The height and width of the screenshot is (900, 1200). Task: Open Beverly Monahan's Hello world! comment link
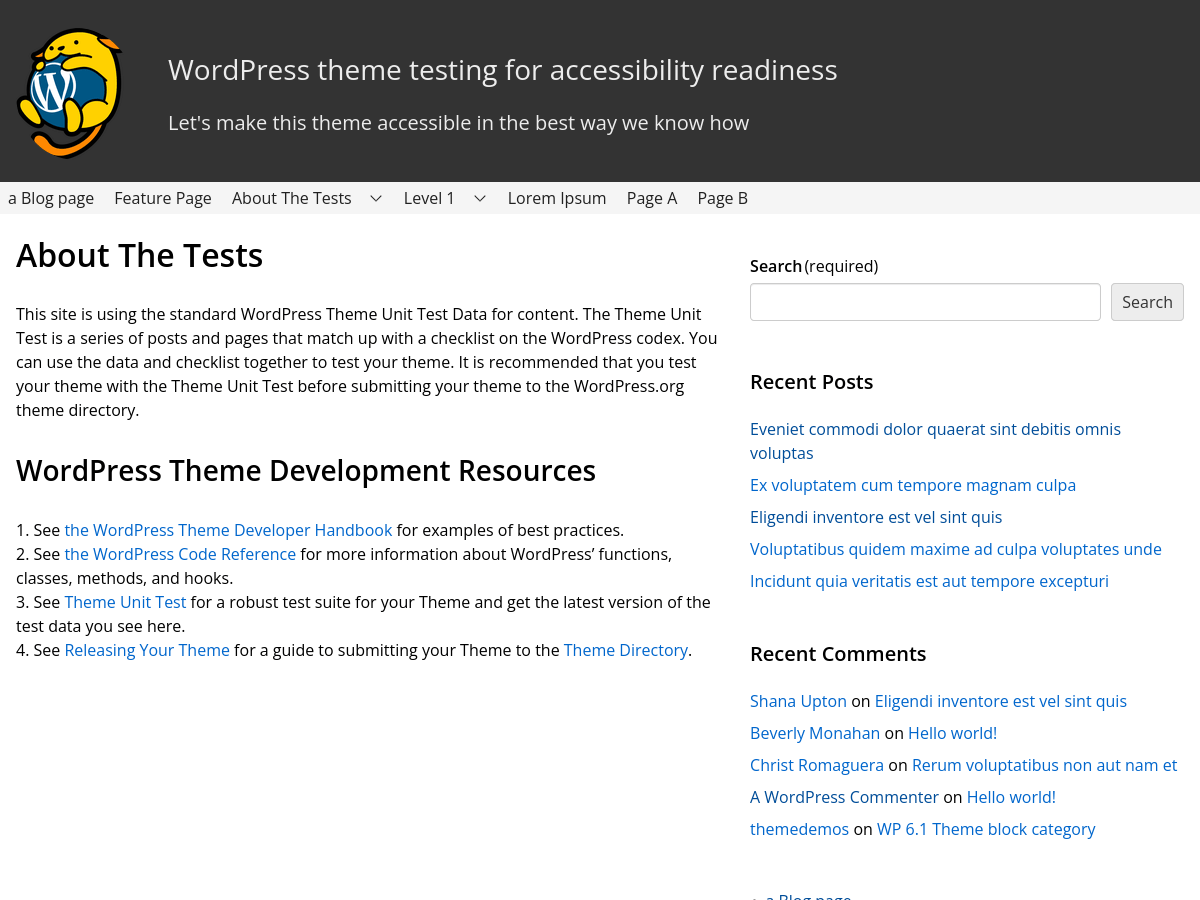pos(952,733)
